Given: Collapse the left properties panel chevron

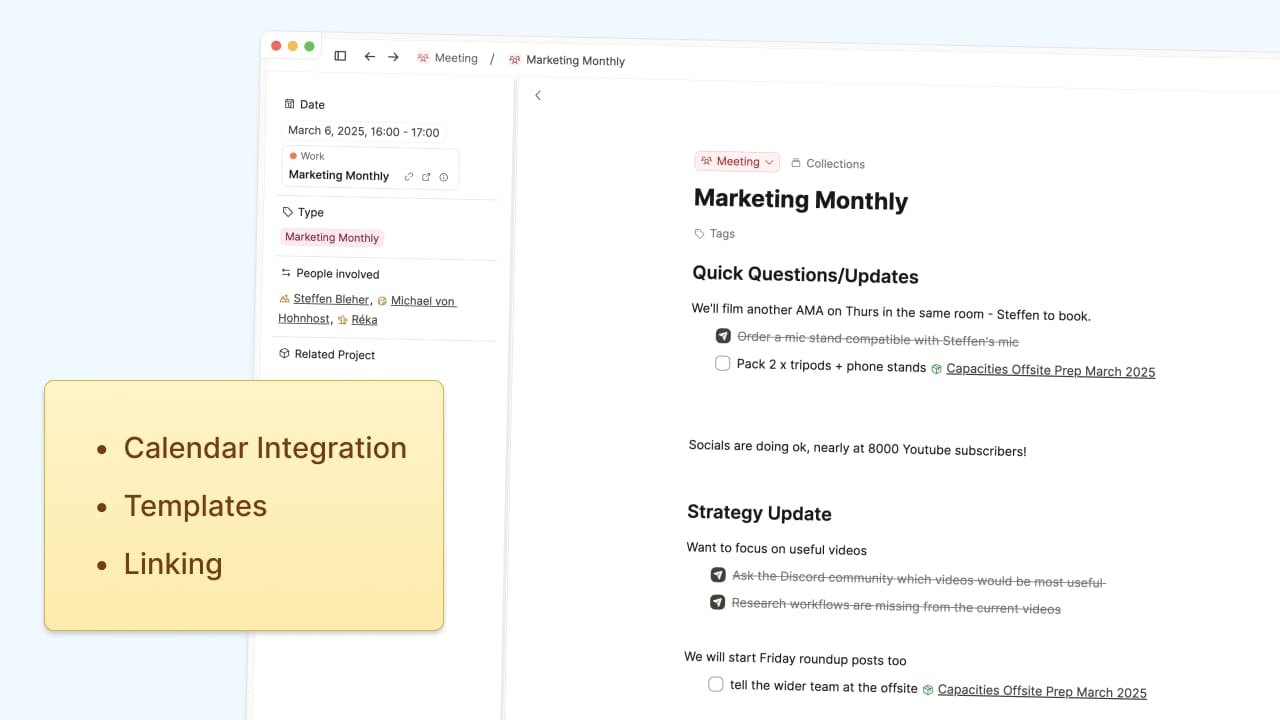Looking at the screenshot, I should [538, 96].
